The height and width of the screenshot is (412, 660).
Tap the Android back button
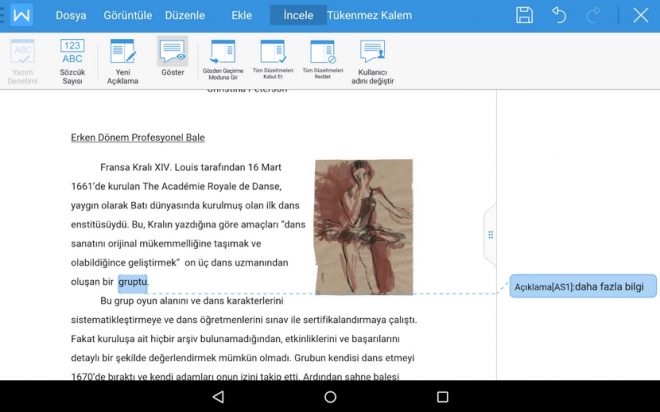[218, 396]
